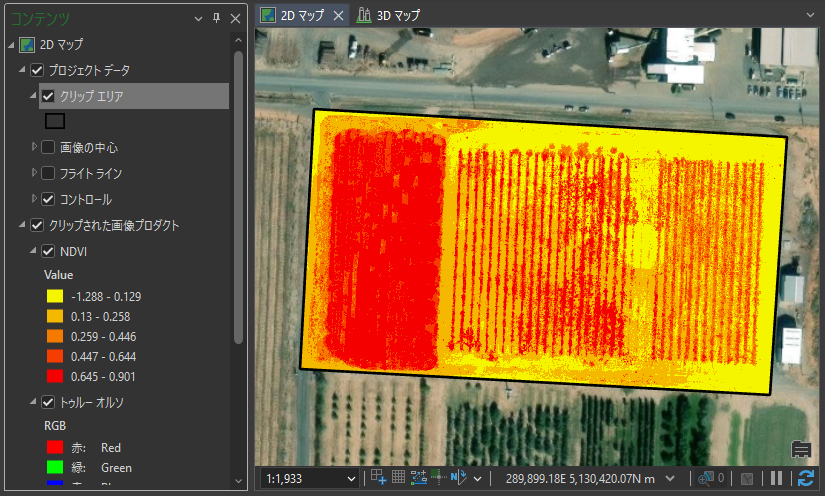Expand the コントロール layer group
This screenshot has height=496, width=825.
pyautogui.click(x=36, y=199)
